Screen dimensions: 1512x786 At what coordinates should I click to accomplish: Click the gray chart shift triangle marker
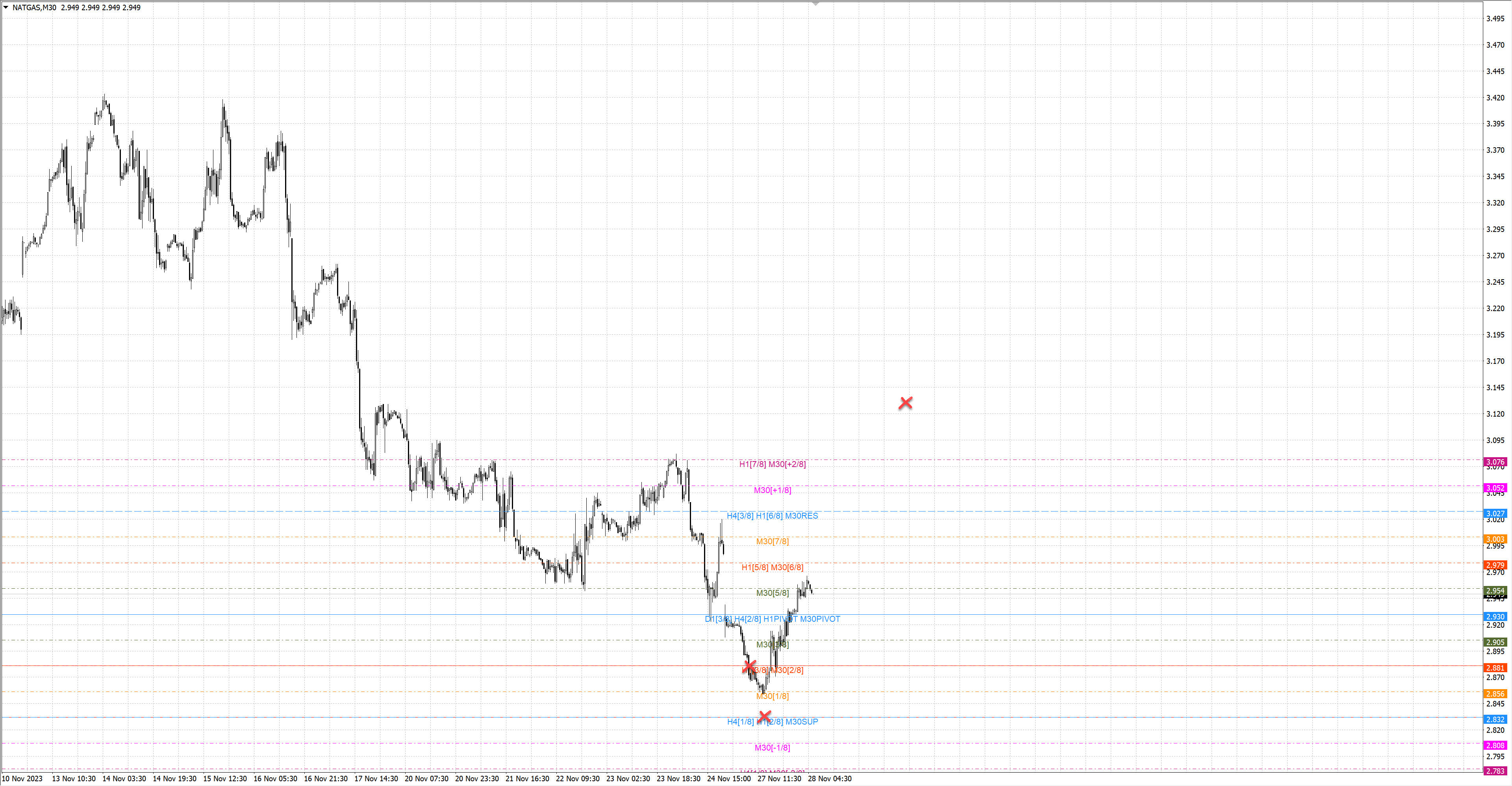coord(815,4)
